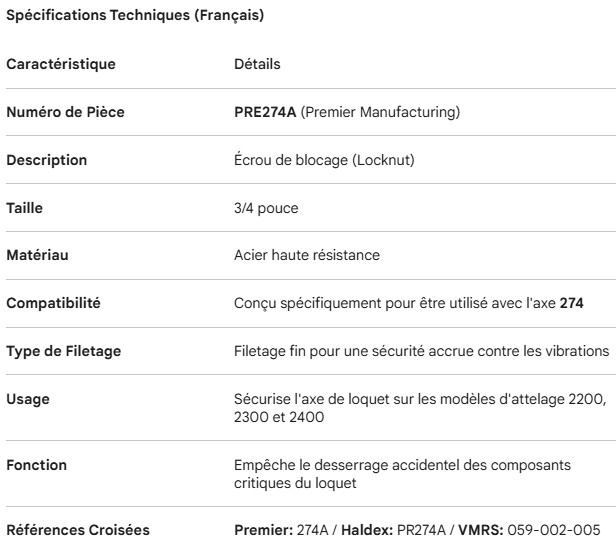Viewport: 616px width, 552px height.
Task: Click the "Description" row label
Action: 46,160
